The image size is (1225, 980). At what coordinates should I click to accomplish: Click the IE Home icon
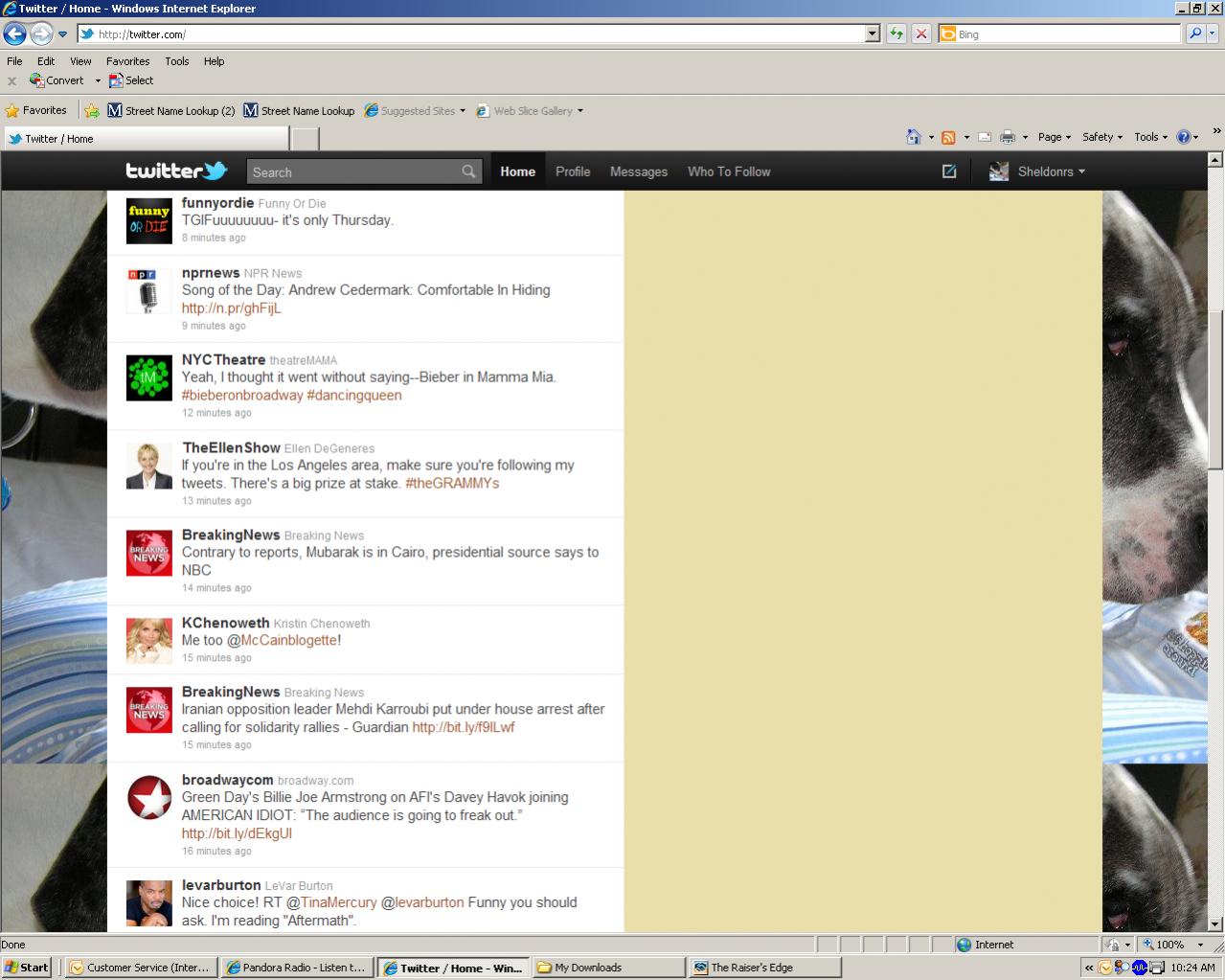click(x=914, y=137)
